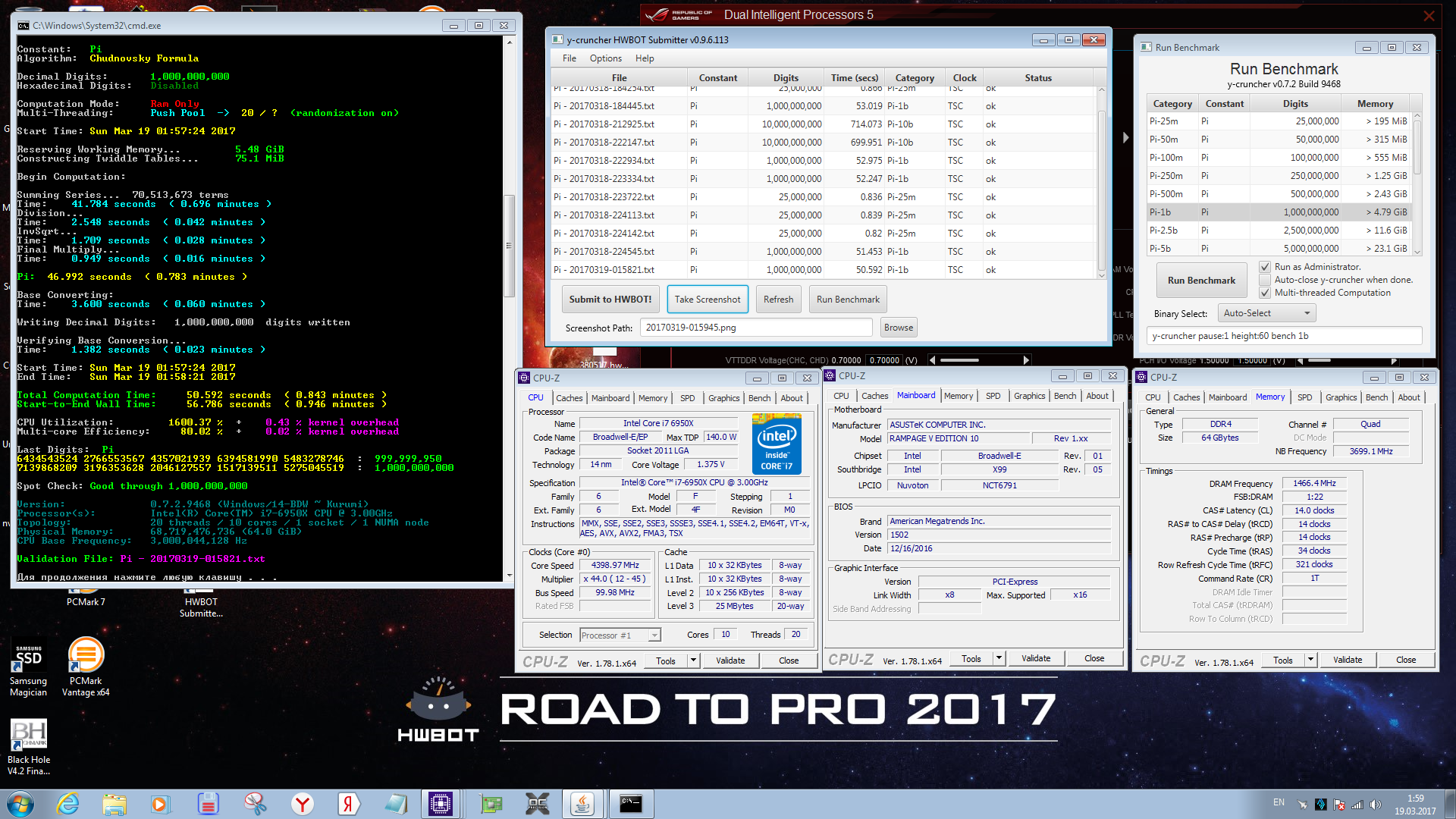
Task: Open Tools dropdown arrow in Memory CPU-Z
Action: [1310, 660]
